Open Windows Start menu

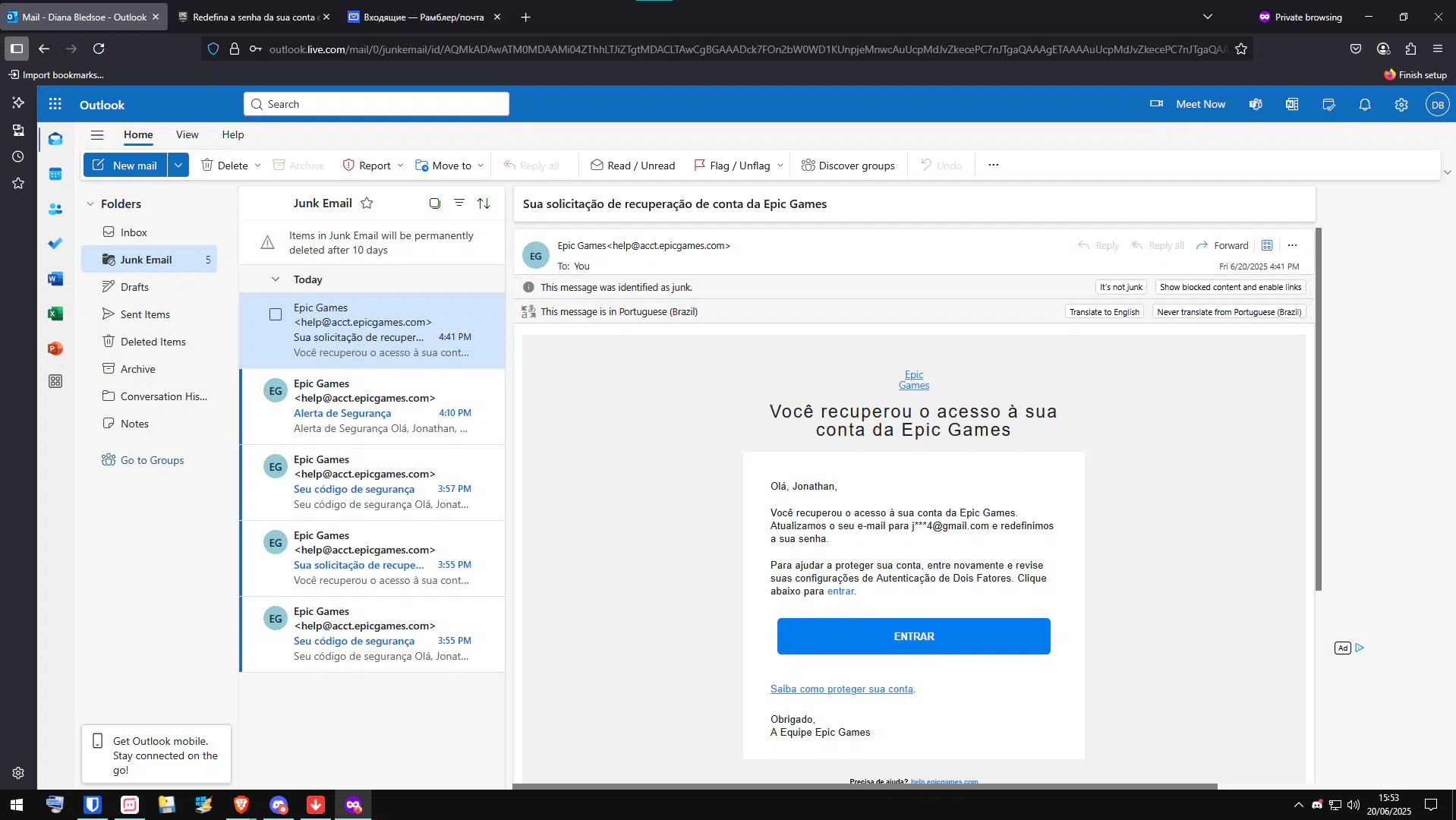tap(17, 805)
